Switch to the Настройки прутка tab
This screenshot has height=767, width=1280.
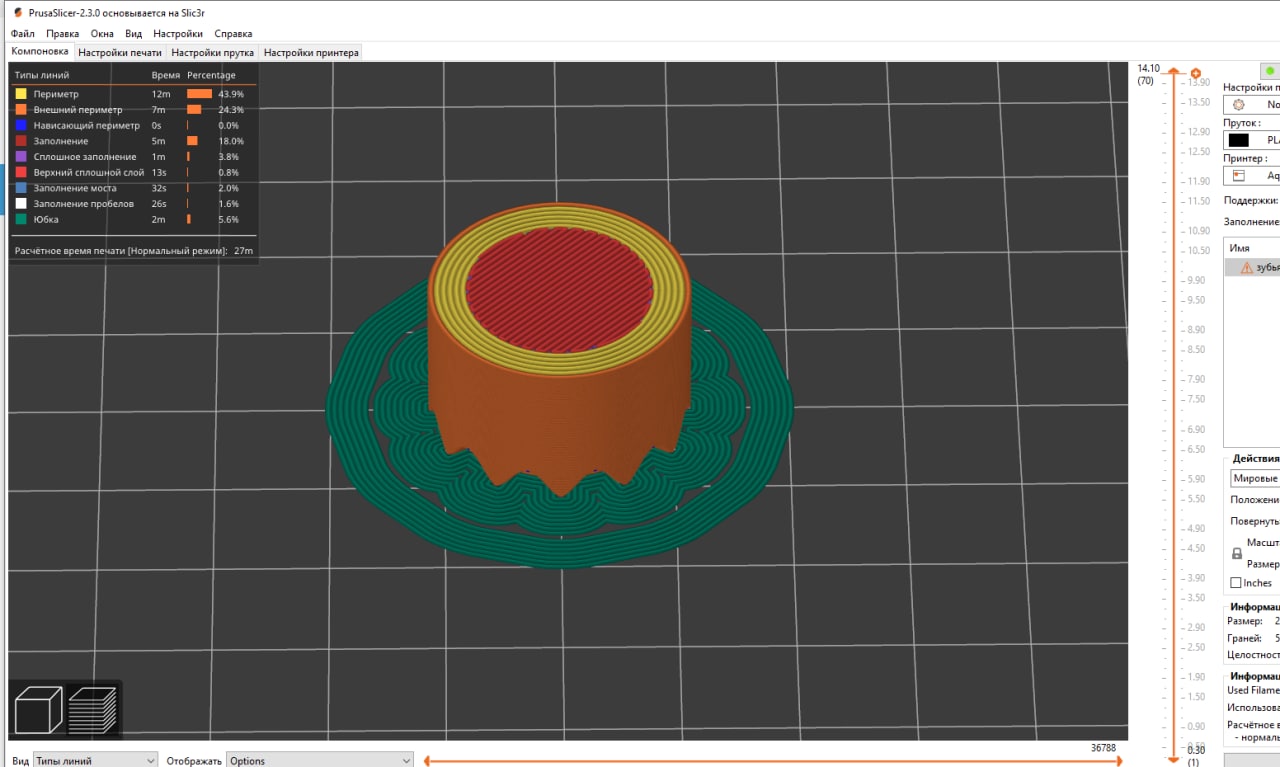pyautogui.click(x=212, y=52)
